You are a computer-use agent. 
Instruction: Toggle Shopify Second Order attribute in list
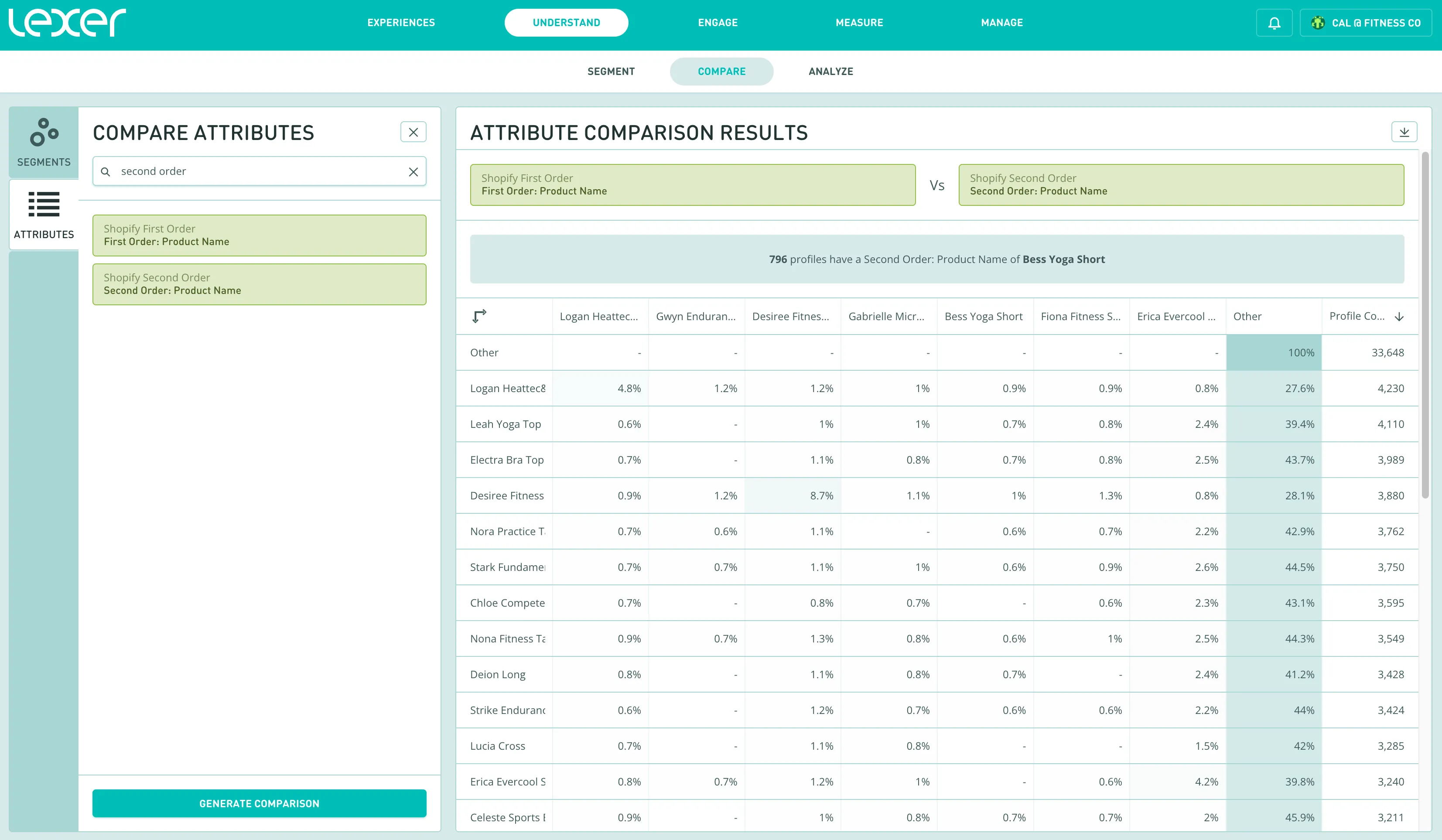point(259,284)
